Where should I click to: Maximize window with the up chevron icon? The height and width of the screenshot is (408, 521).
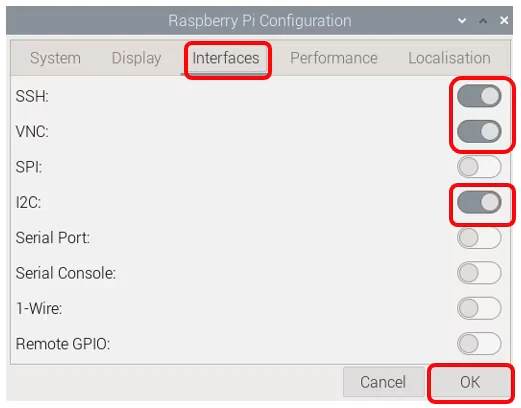(x=483, y=21)
